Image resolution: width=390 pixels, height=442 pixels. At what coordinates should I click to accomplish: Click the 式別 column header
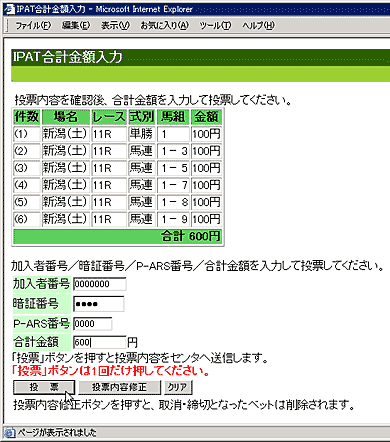point(142,117)
